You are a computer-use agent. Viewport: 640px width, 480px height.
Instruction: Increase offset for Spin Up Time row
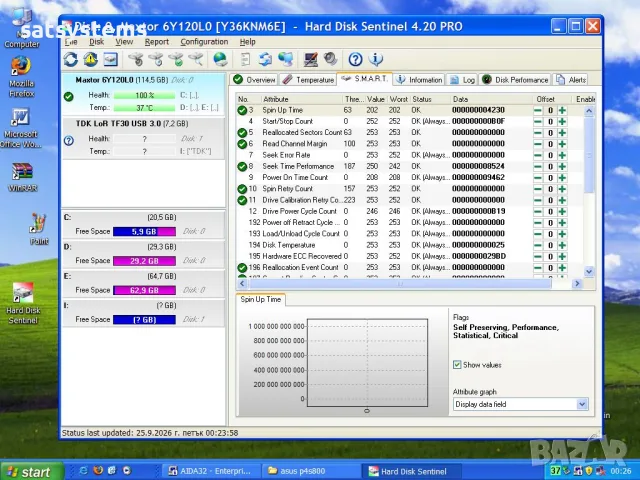[x=562, y=110]
